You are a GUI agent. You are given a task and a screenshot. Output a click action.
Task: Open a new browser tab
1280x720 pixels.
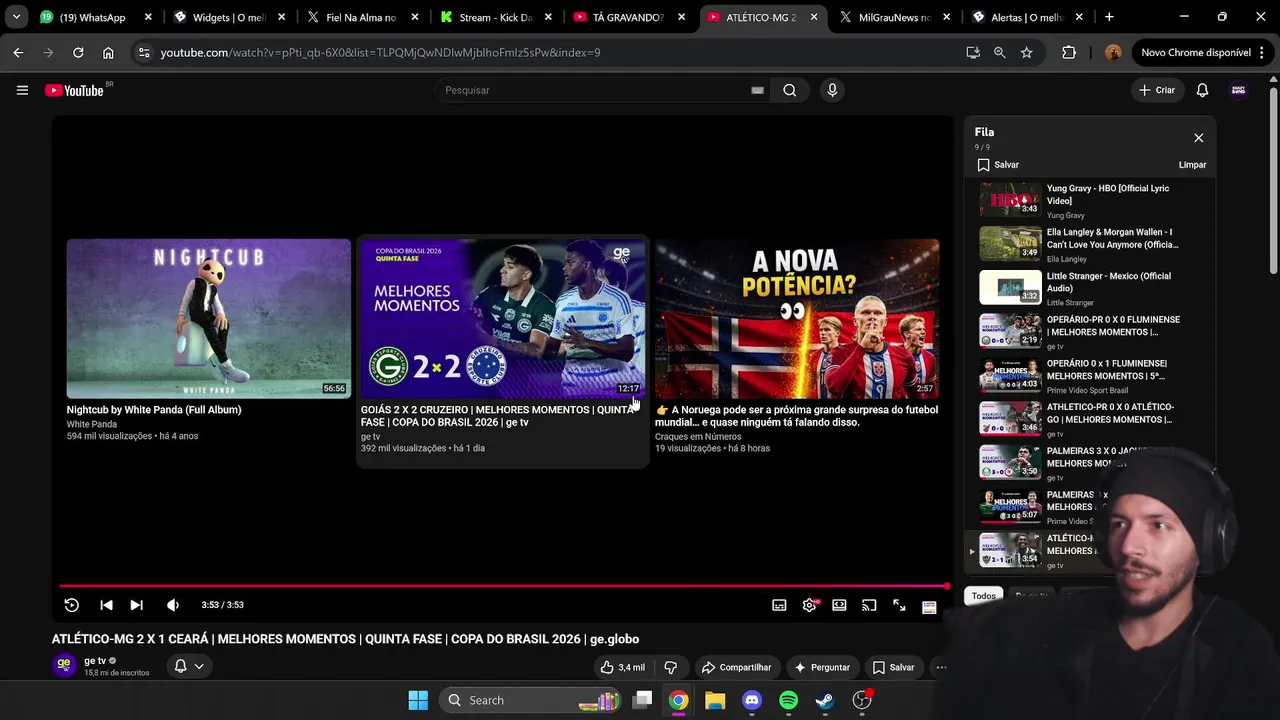(x=1109, y=17)
